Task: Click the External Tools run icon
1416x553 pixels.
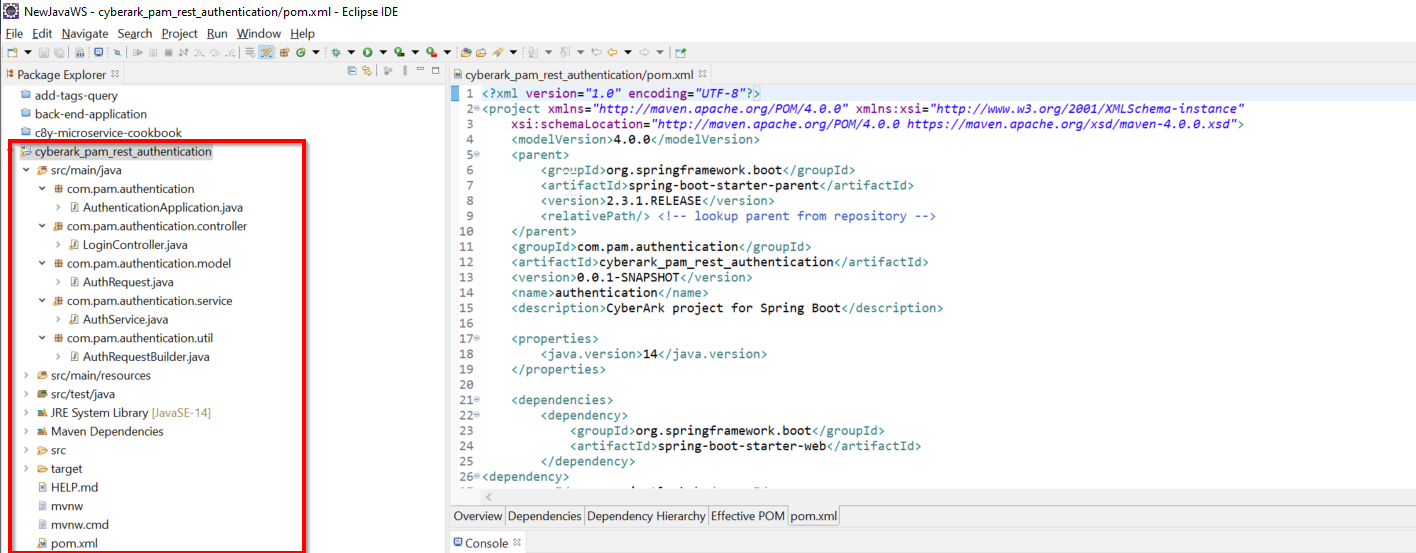Action: [x=431, y=52]
